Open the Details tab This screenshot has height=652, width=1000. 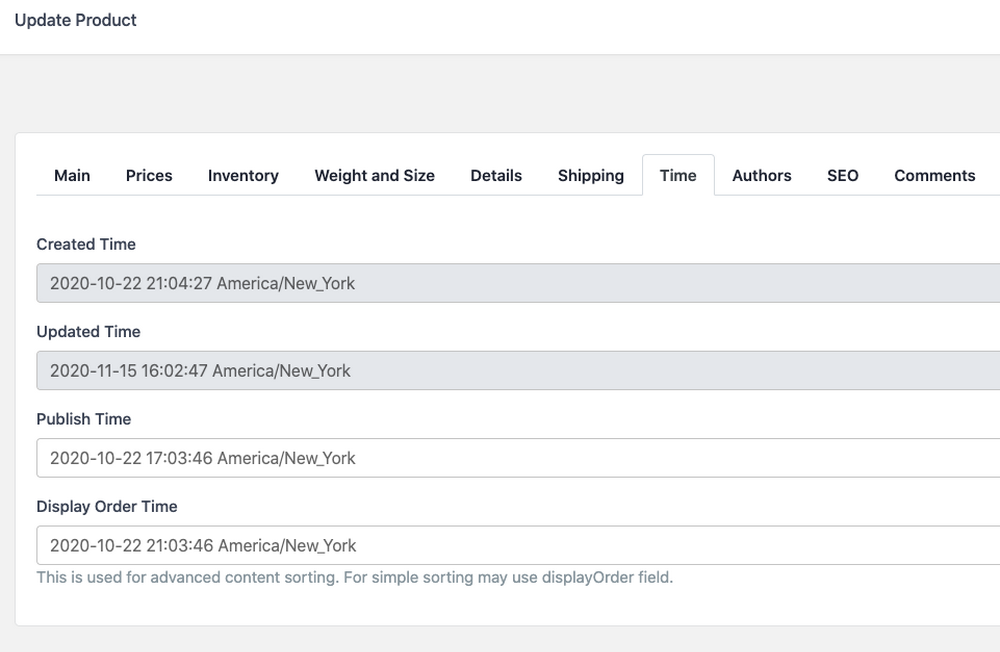tap(496, 175)
